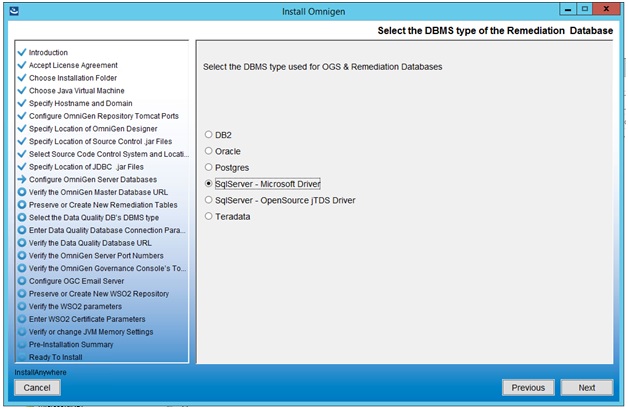Click Pre-Installation Summary step text

click(71, 345)
